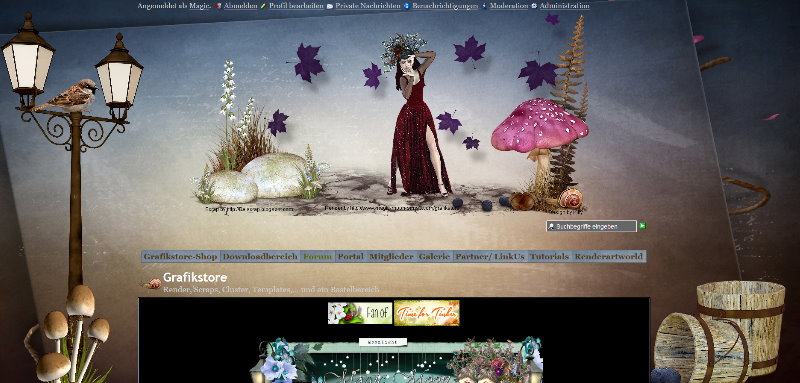Go to the Portal menu entry

[351, 257]
